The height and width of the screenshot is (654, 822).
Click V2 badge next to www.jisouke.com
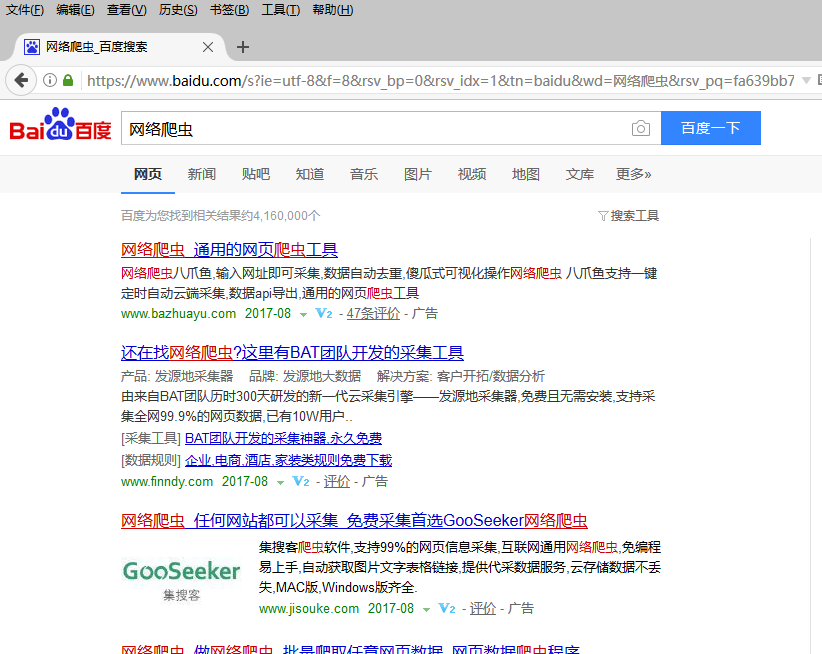447,608
